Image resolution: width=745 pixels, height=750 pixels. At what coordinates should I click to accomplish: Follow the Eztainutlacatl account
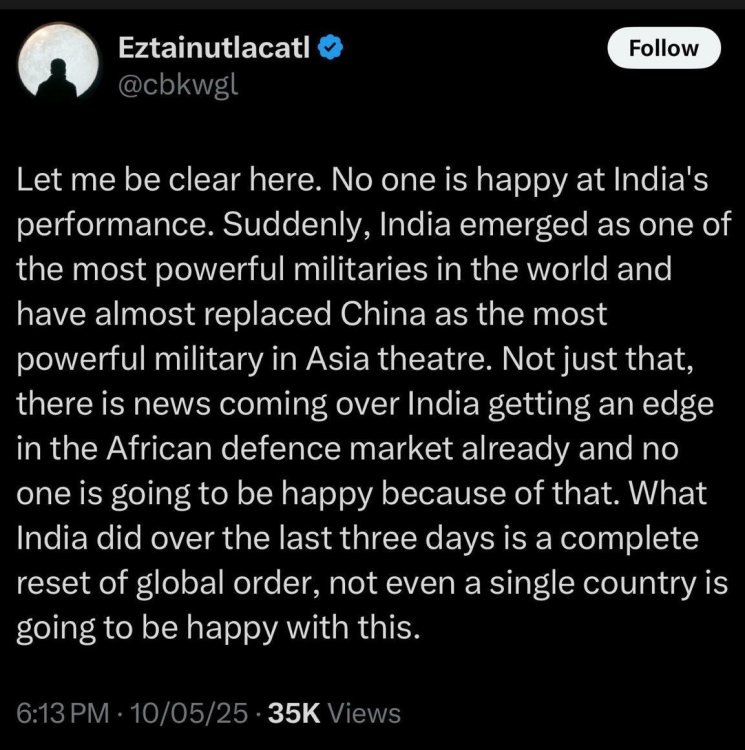(664, 48)
